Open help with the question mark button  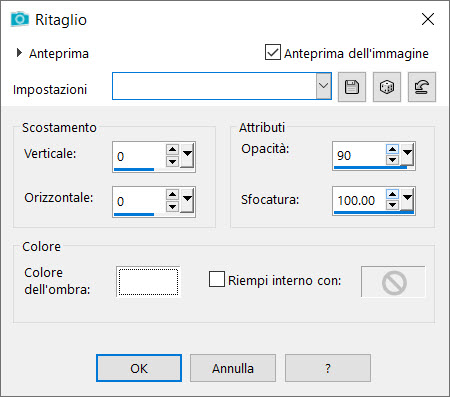tap(328, 368)
